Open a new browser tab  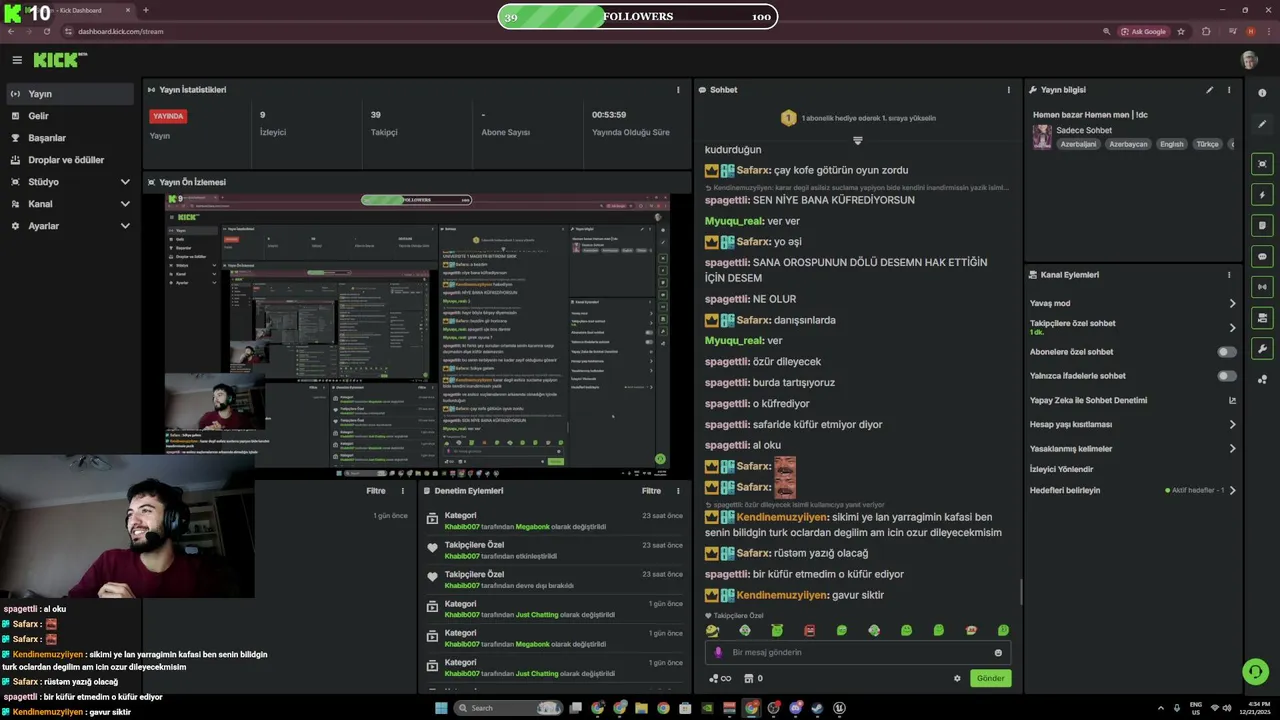(x=146, y=10)
